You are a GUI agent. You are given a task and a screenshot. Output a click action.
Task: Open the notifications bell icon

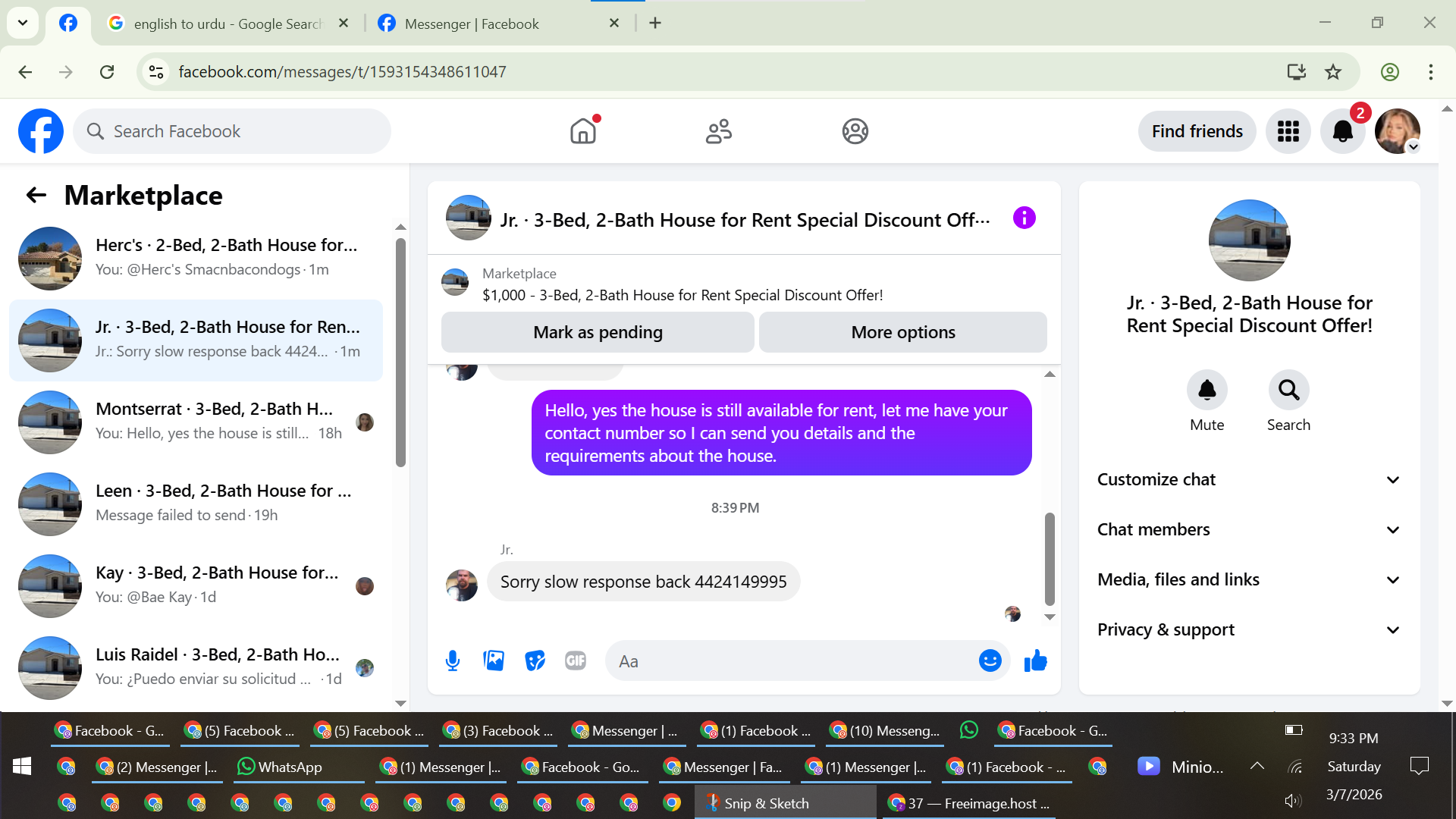pyautogui.click(x=1342, y=131)
